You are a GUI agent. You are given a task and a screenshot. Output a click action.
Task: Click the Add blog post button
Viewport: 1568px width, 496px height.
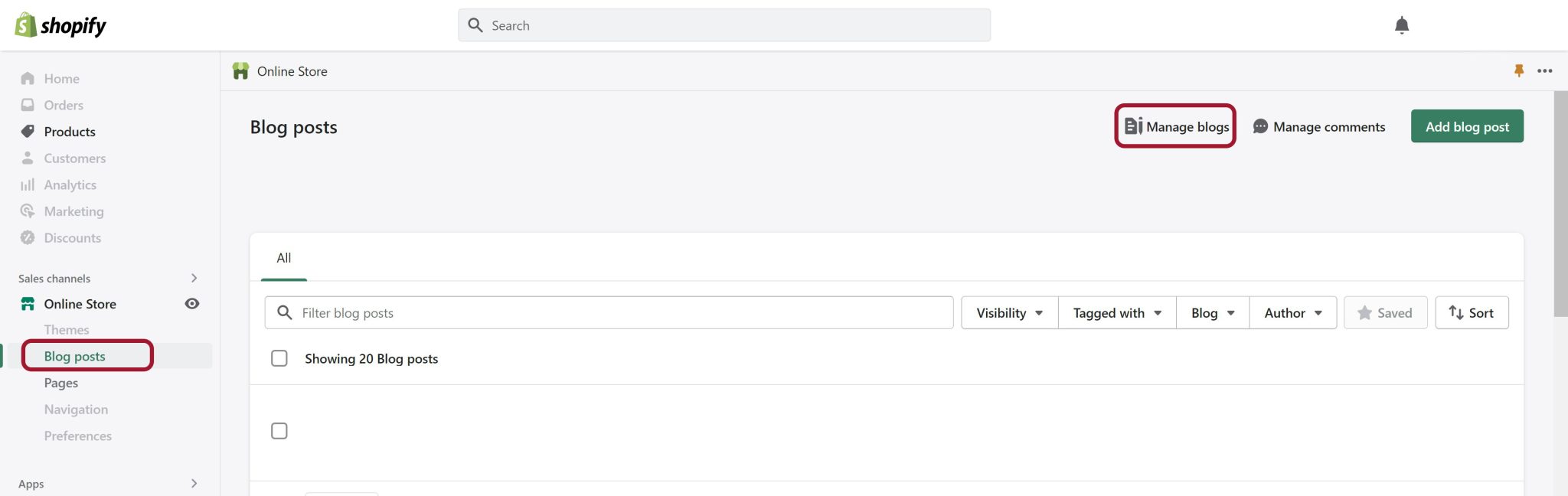coord(1467,126)
